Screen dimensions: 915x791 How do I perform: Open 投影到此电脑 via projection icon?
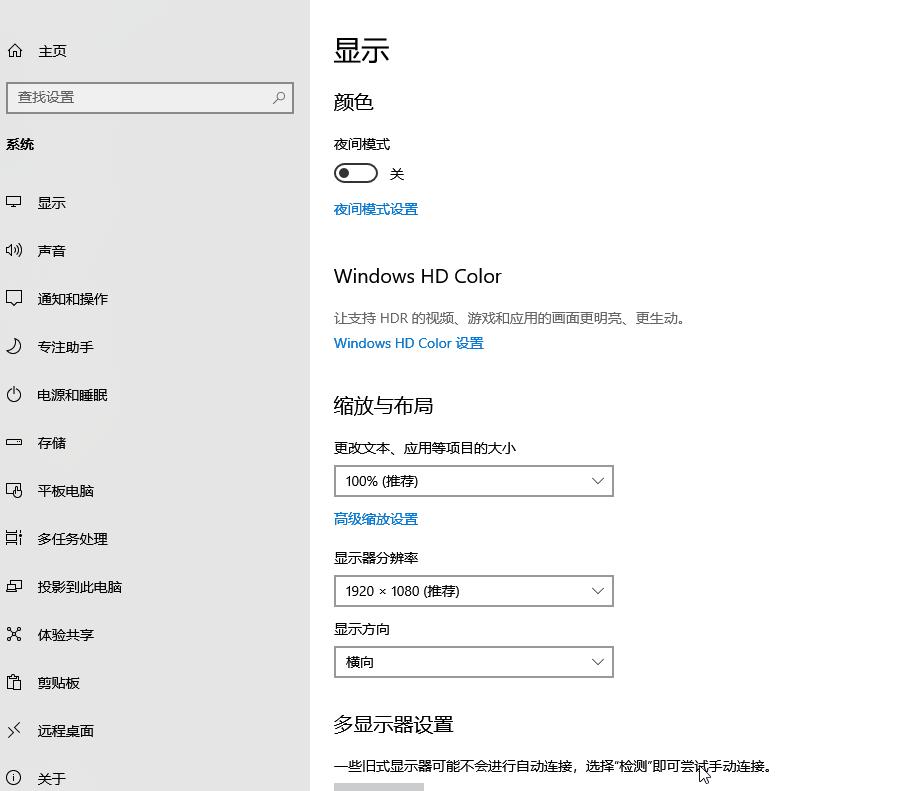14,586
